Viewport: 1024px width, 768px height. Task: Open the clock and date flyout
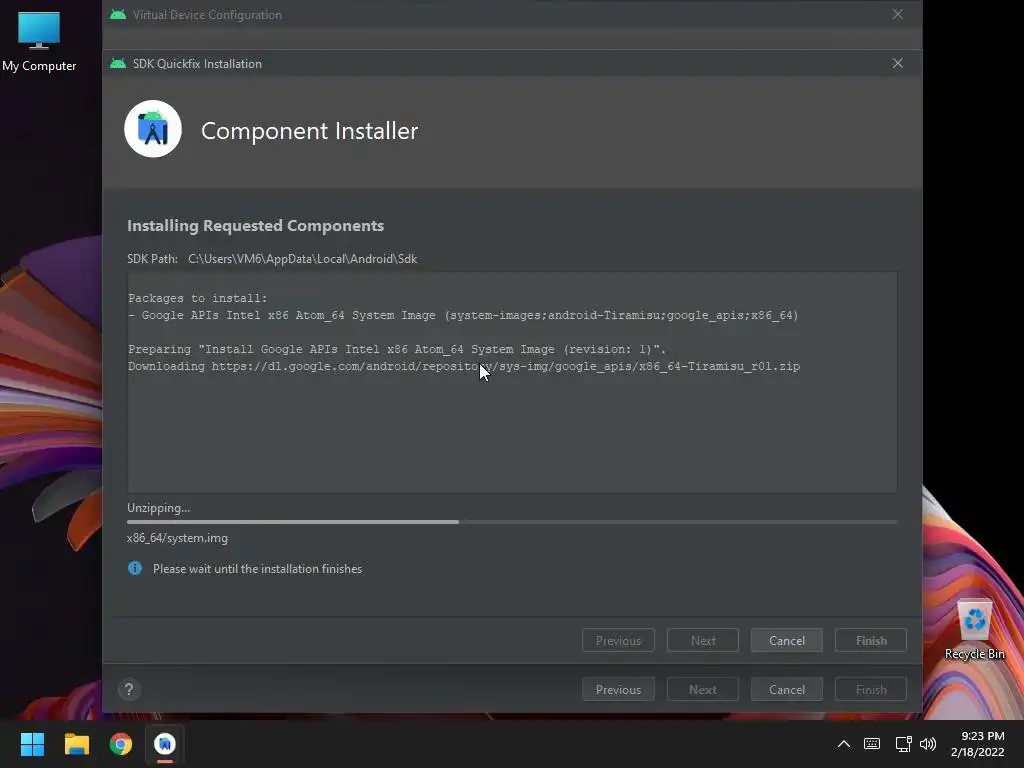pyautogui.click(x=978, y=744)
